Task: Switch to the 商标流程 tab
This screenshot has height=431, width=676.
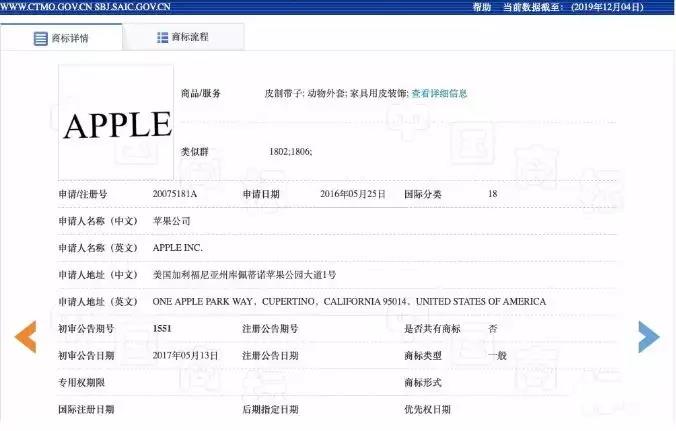Action: [183, 37]
